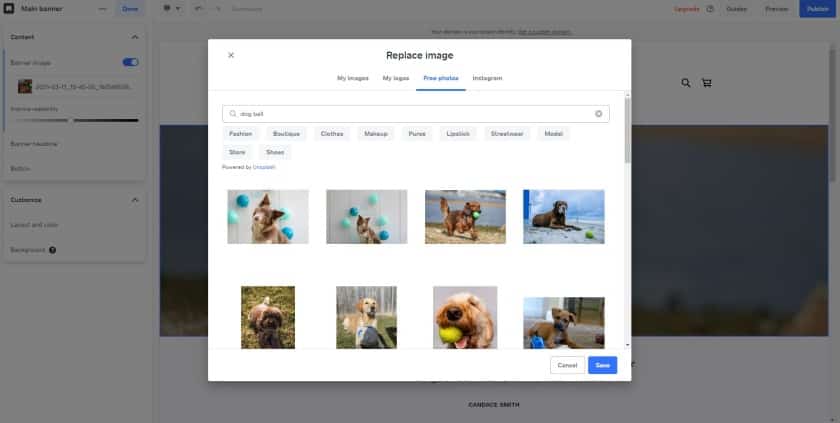
Task: Open the Button setting in Content
Action: point(20,169)
